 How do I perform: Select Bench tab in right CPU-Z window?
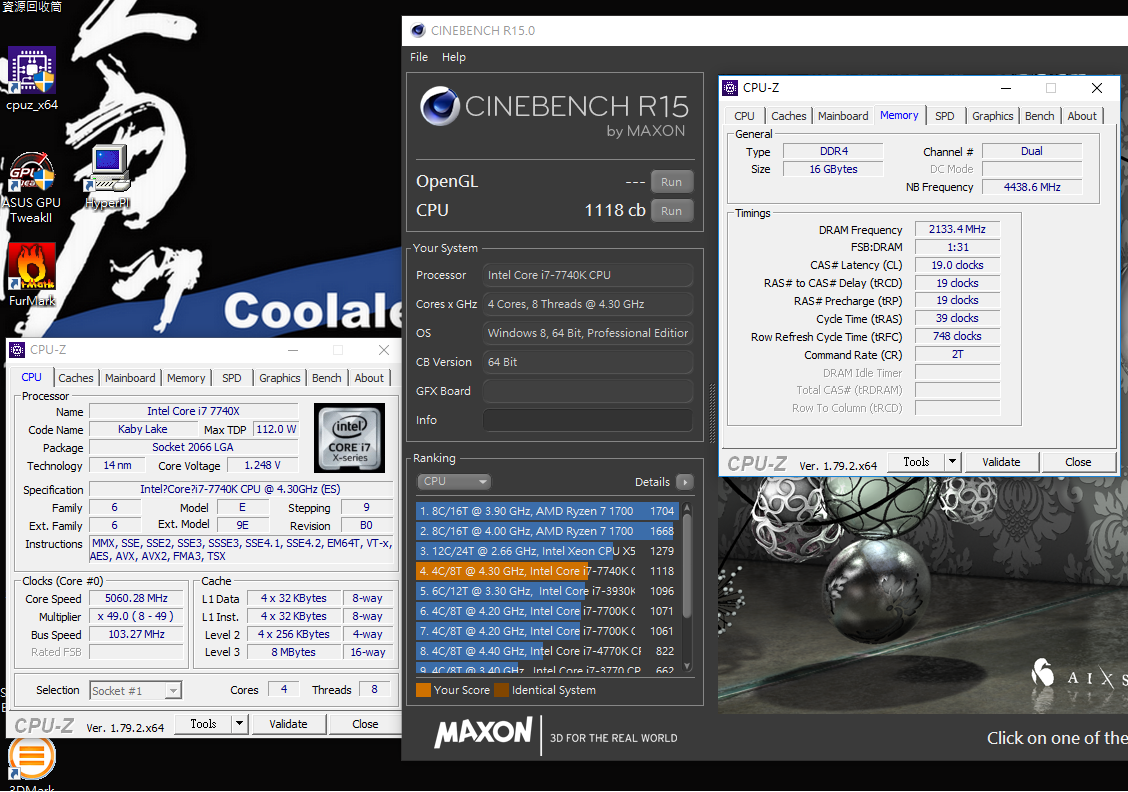pyautogui.click(x=1040, y=116)
